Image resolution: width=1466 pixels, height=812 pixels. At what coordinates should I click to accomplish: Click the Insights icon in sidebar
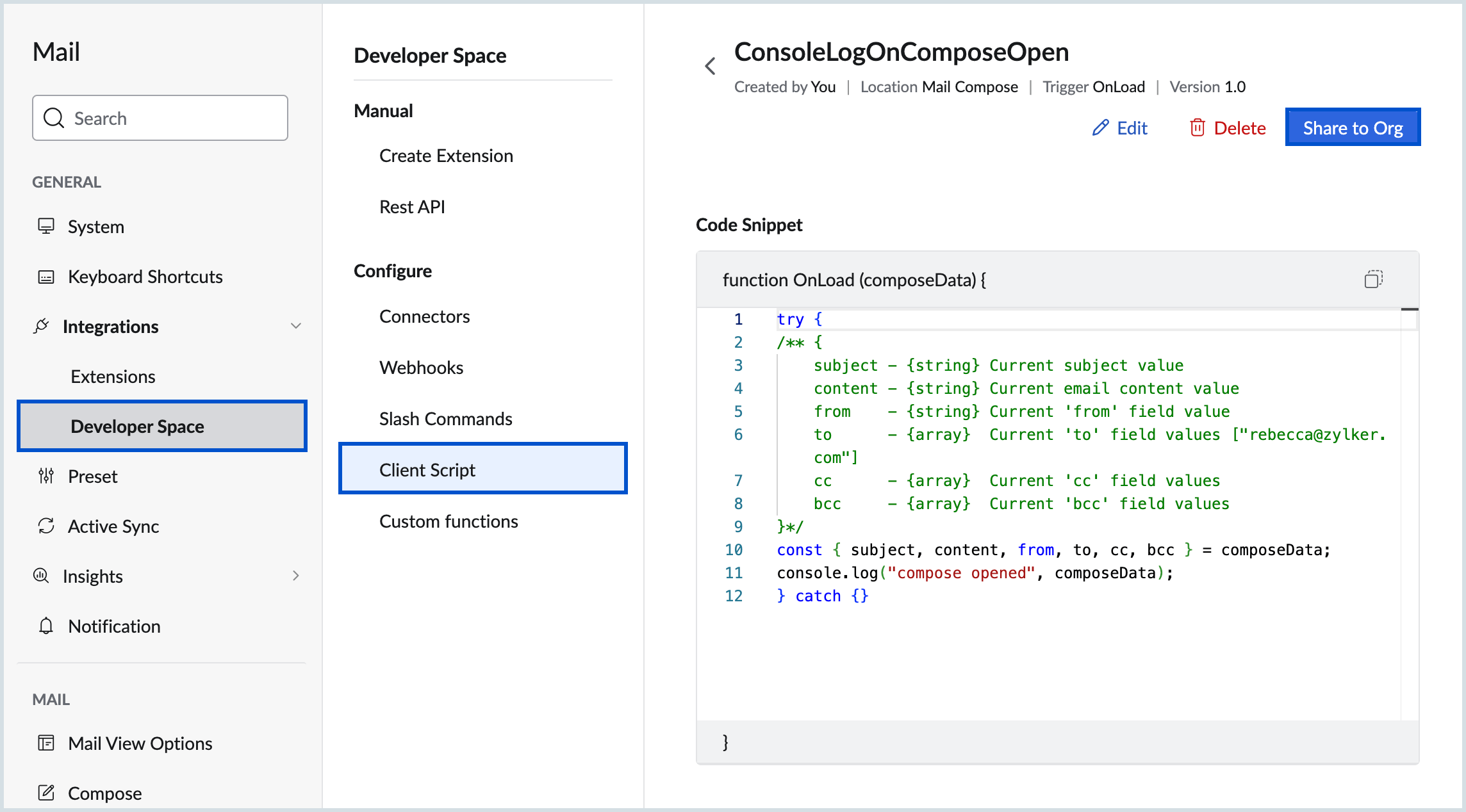click(x=41, y=576)
